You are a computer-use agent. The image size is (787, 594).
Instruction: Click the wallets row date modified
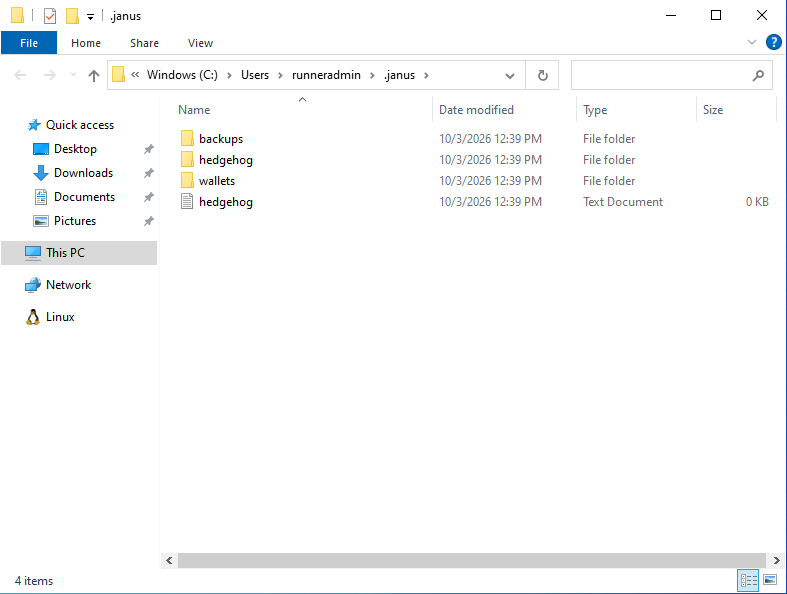[x=490, y=181]
